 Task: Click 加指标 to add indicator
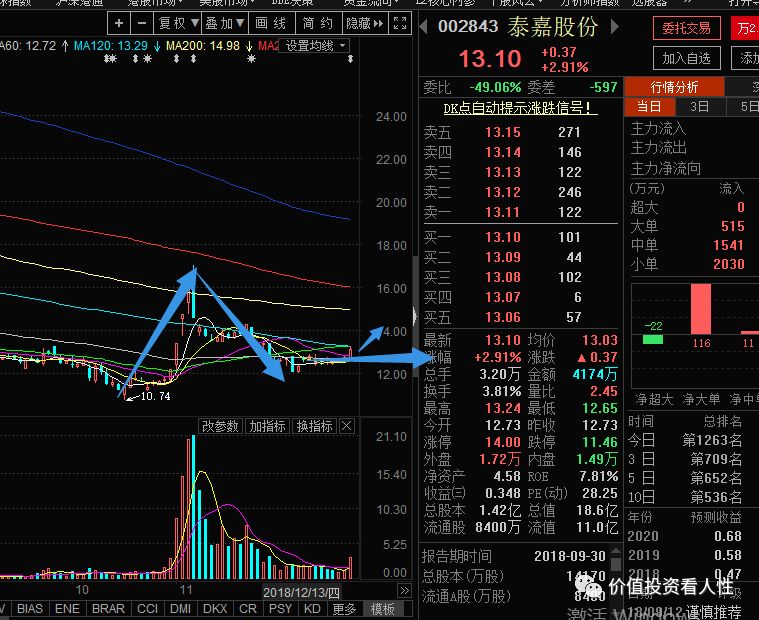(x=267, y=426)
